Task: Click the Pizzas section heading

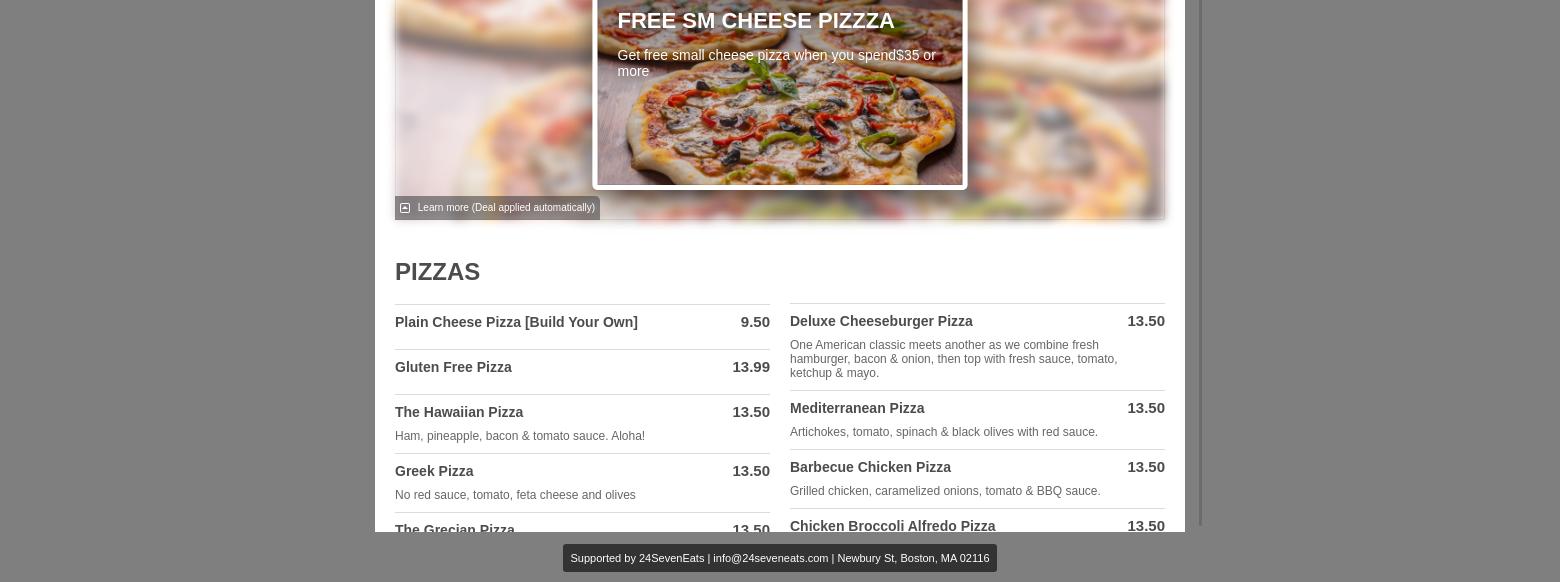Action: (437, 272)
